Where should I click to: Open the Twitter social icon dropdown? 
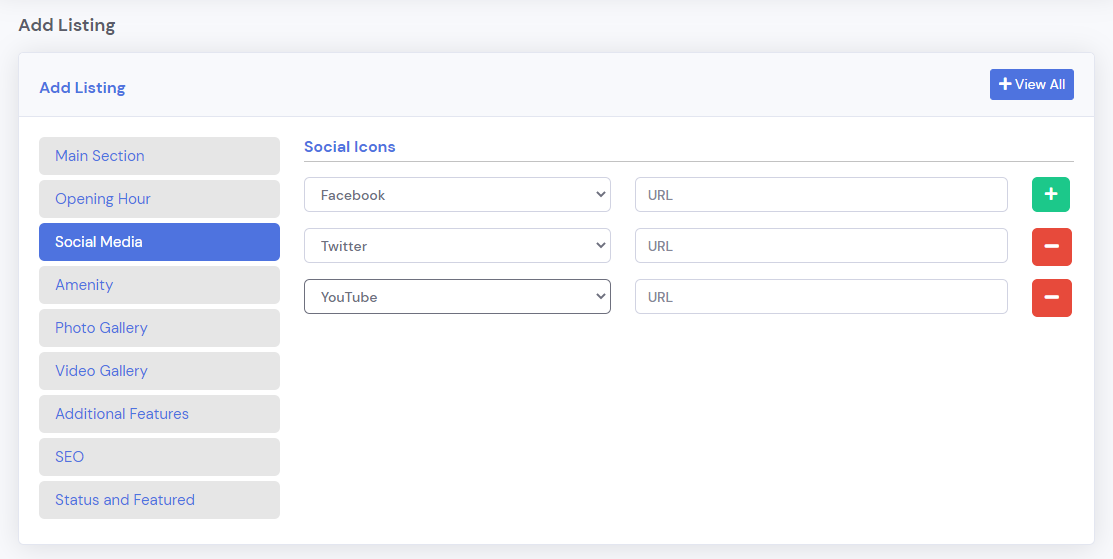tap(457, 246)
